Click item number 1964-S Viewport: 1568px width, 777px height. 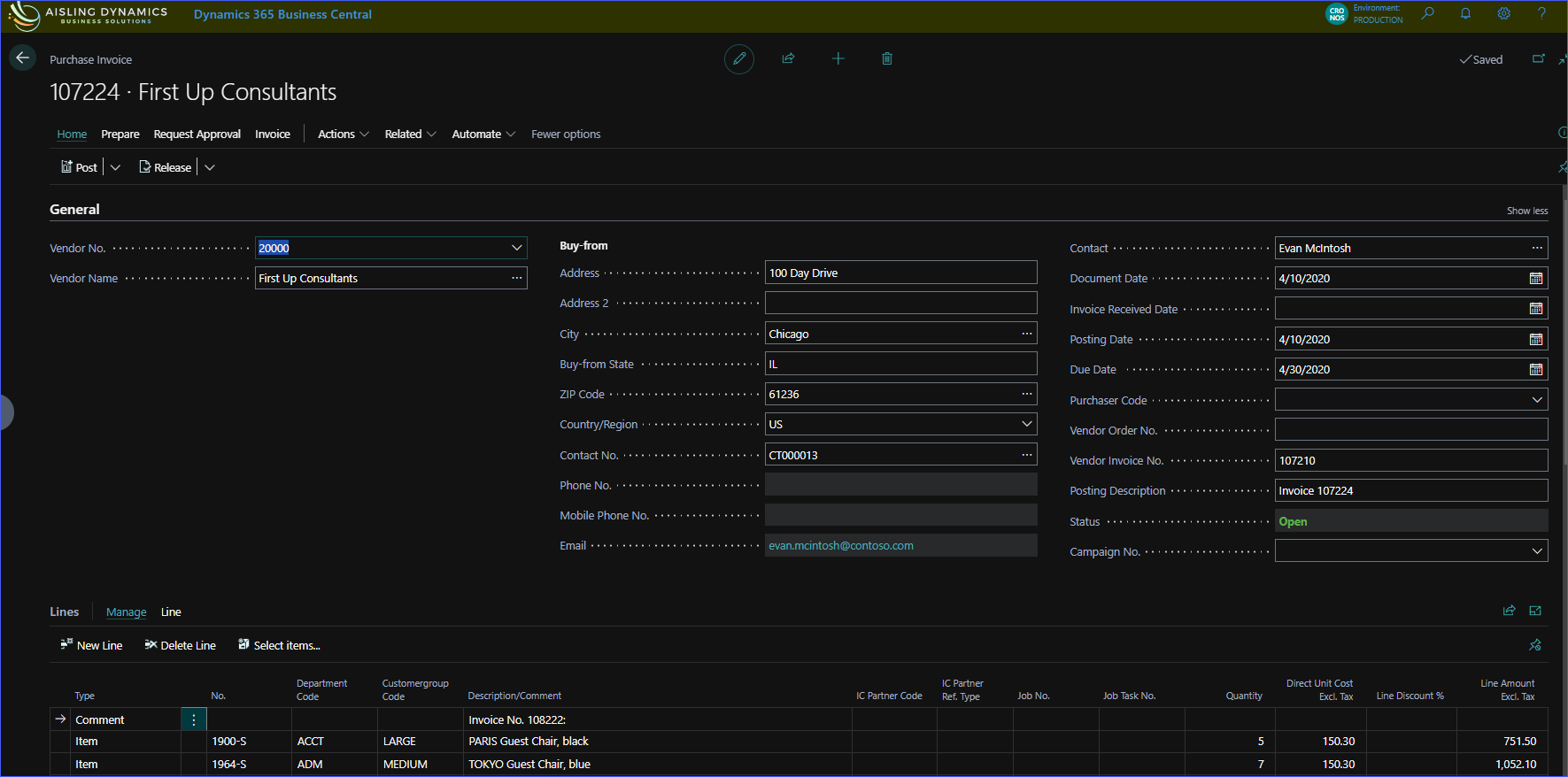pos(229,765)
